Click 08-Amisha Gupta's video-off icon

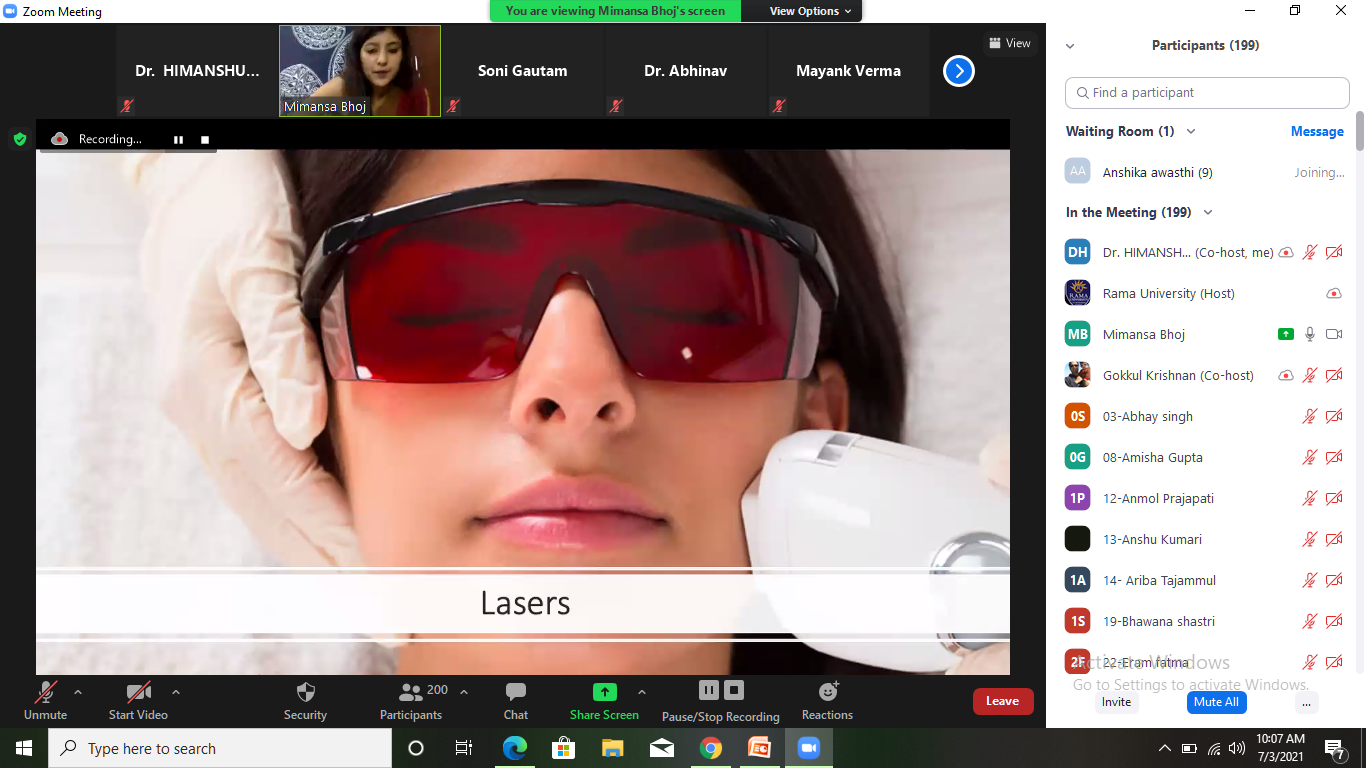click(x=1334, y=458)
